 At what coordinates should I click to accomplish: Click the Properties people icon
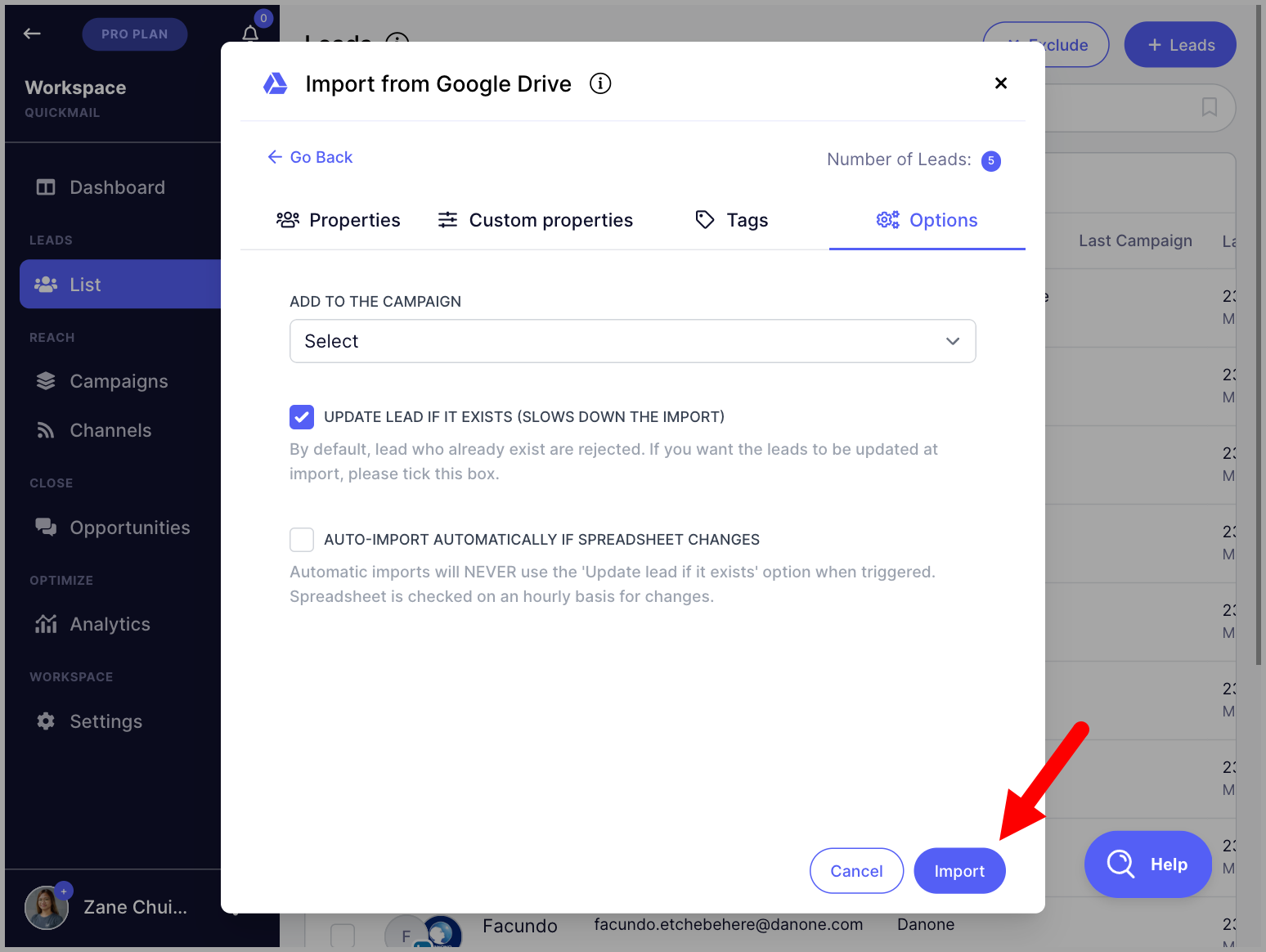pyautogui.click(x=288, y=220)
